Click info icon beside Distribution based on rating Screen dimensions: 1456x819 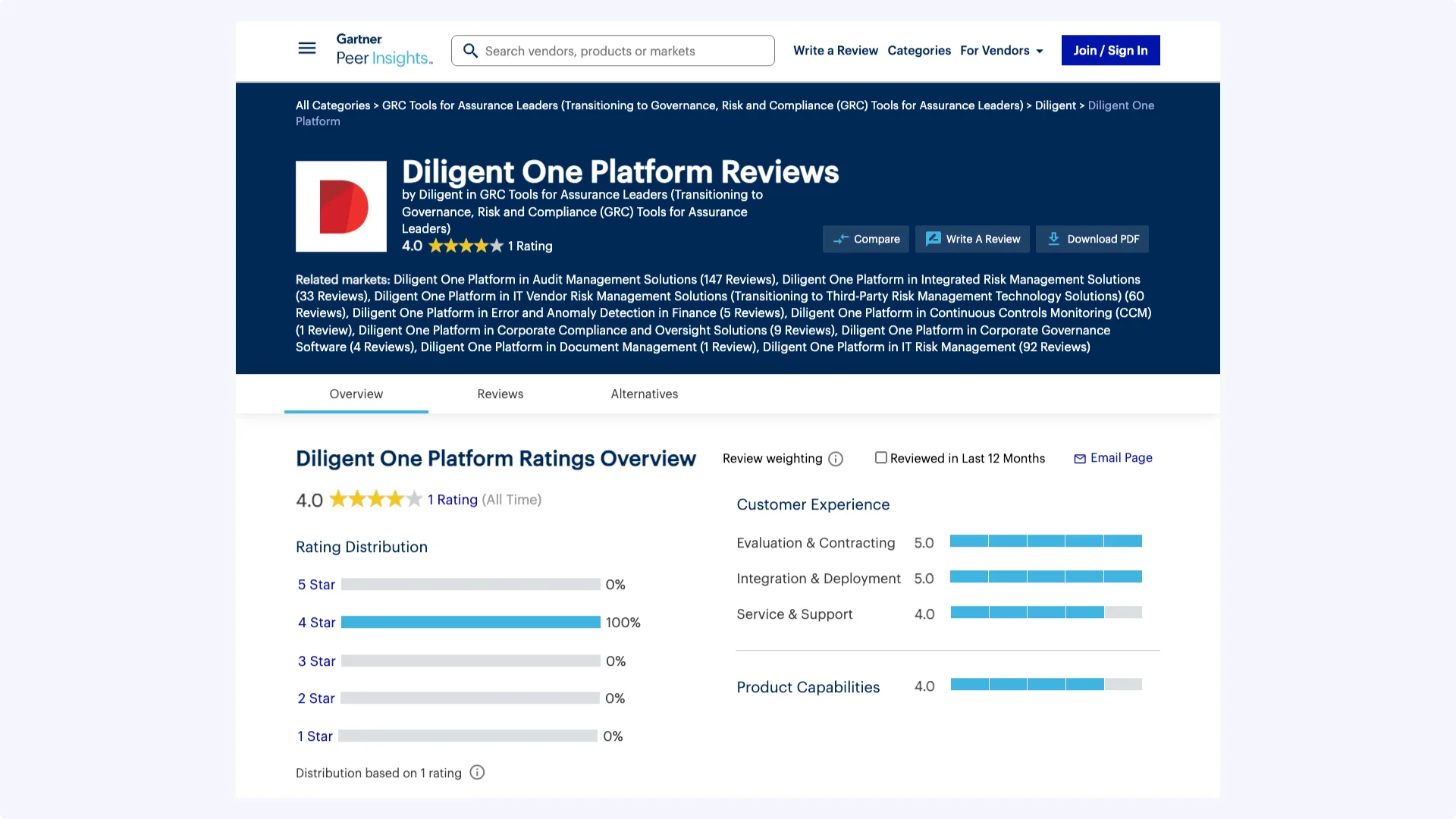coord(477,773)
